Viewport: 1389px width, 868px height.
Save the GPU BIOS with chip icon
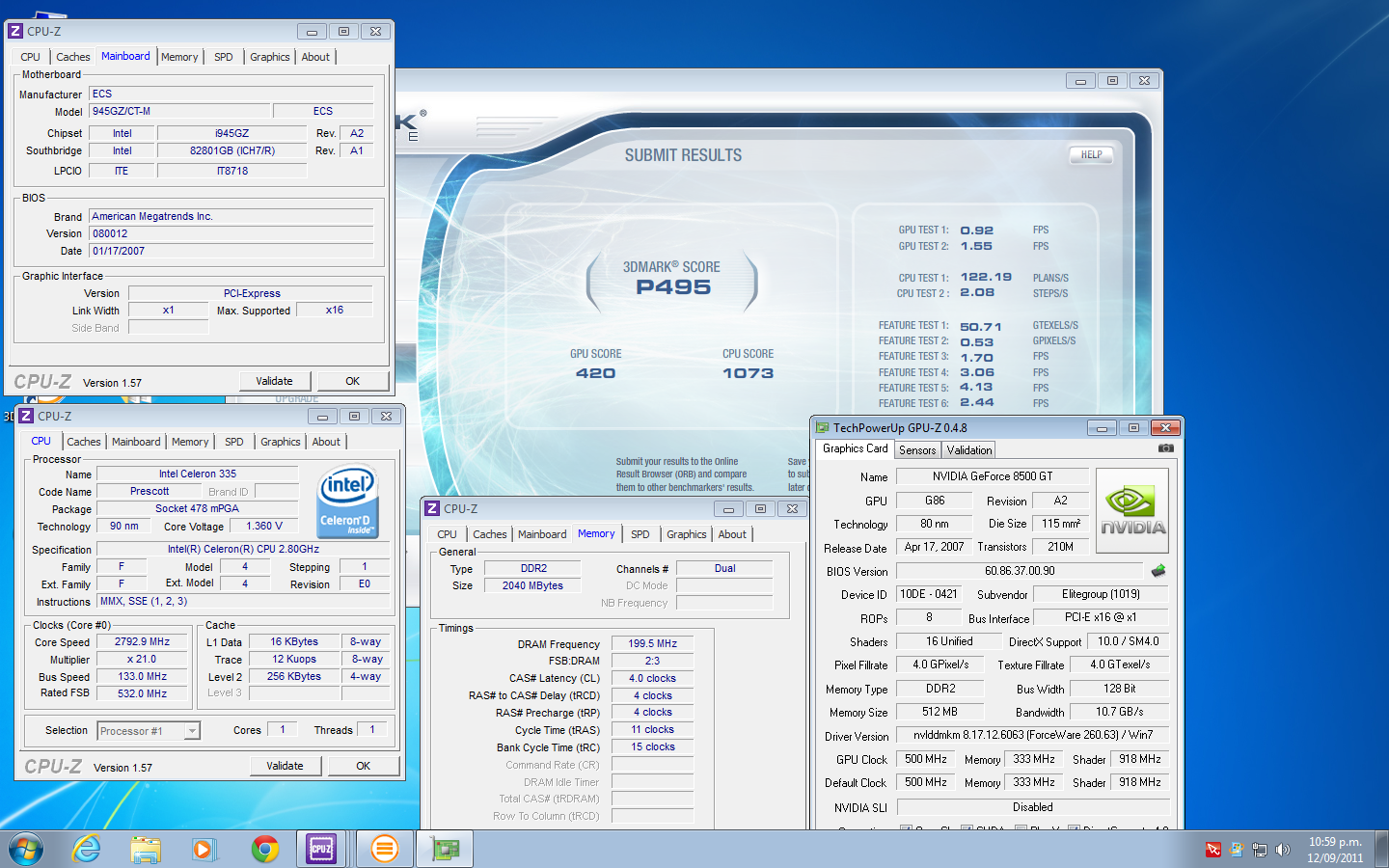point(1158,571)
